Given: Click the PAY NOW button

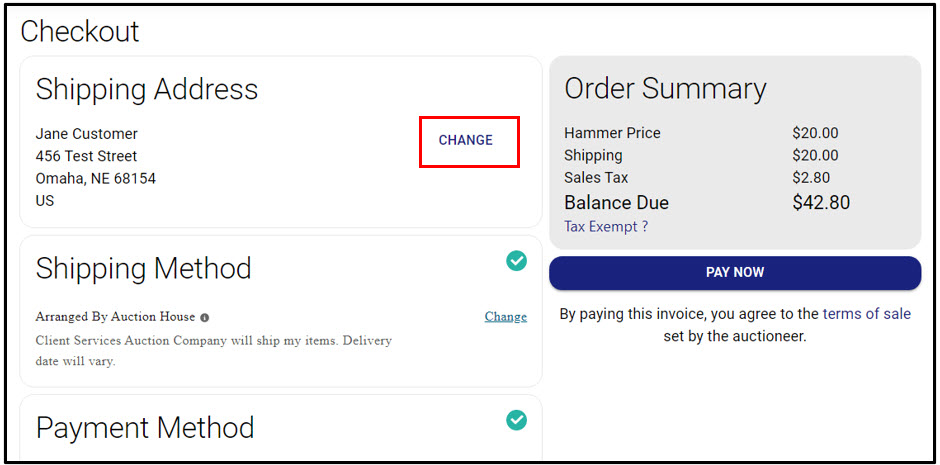Looking at the screenshot, I should (735, 273).
